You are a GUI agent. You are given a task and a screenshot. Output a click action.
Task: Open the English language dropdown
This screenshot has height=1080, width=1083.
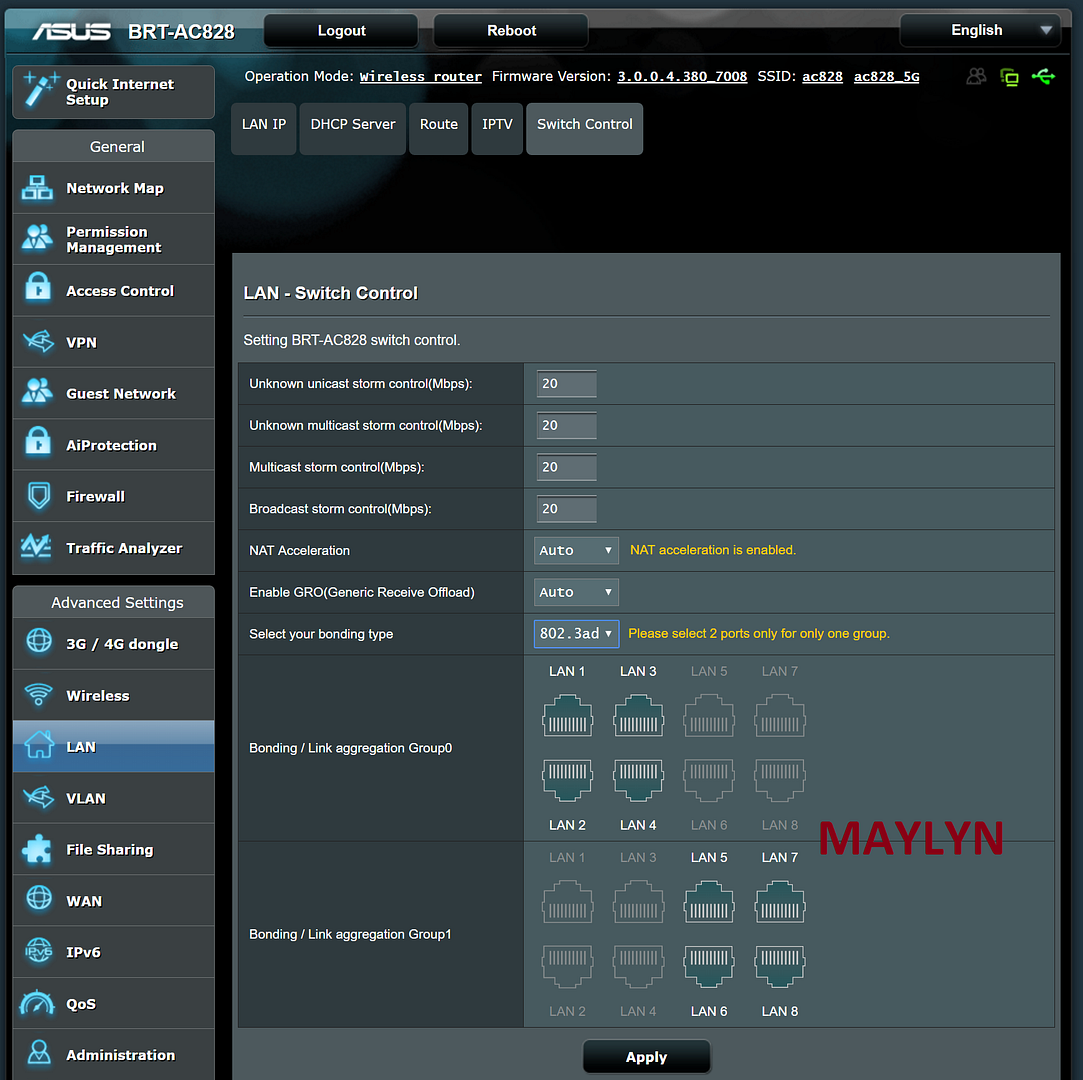tap(979, 30)
